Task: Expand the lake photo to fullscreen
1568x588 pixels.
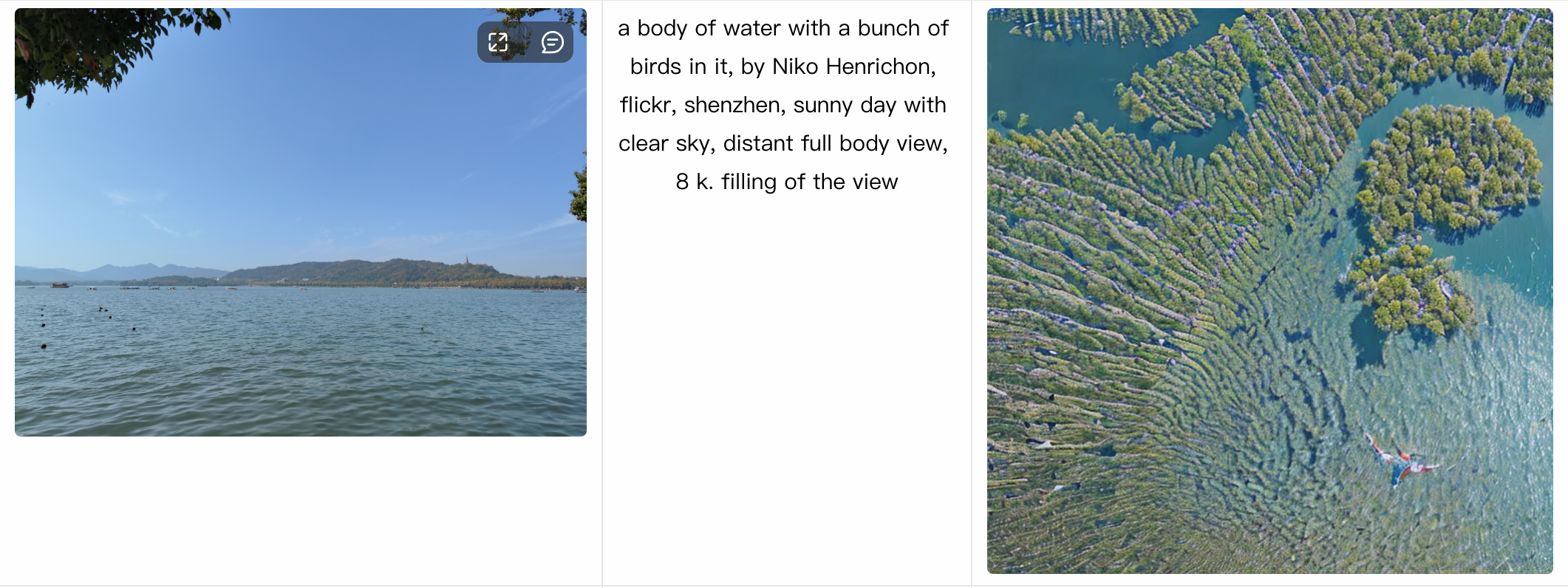Action: tap(498, 42)
